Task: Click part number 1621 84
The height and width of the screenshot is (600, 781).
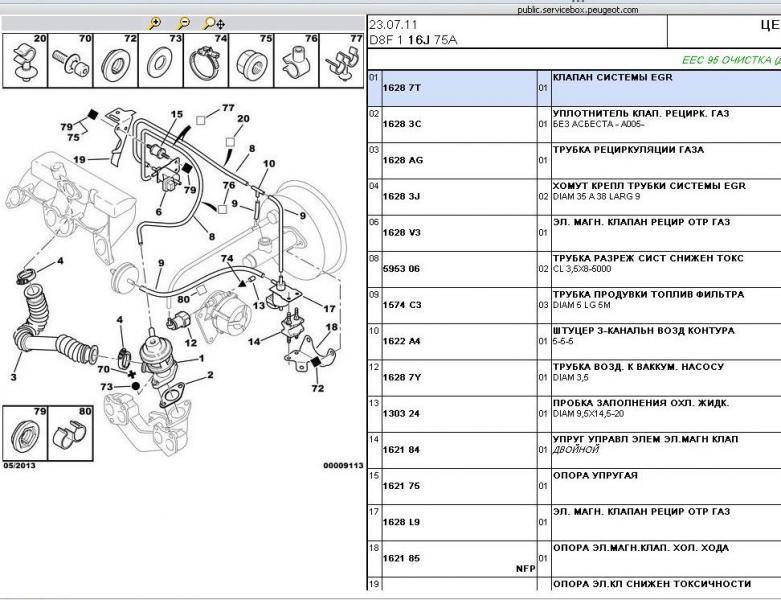Action: pyautogui.click(x=402, y=450)
